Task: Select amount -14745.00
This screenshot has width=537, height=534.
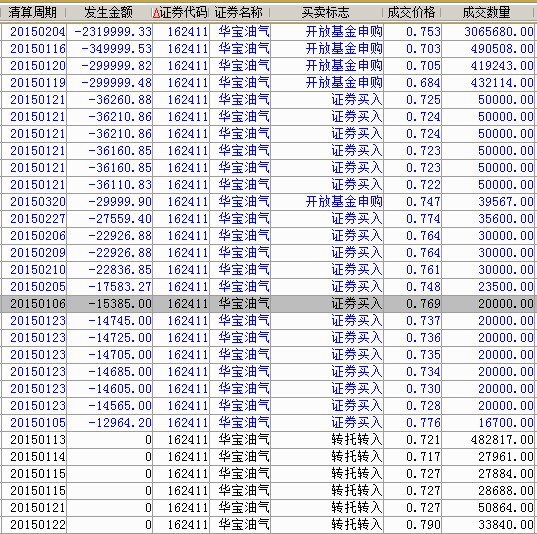Action: click(x=120, y=321)
